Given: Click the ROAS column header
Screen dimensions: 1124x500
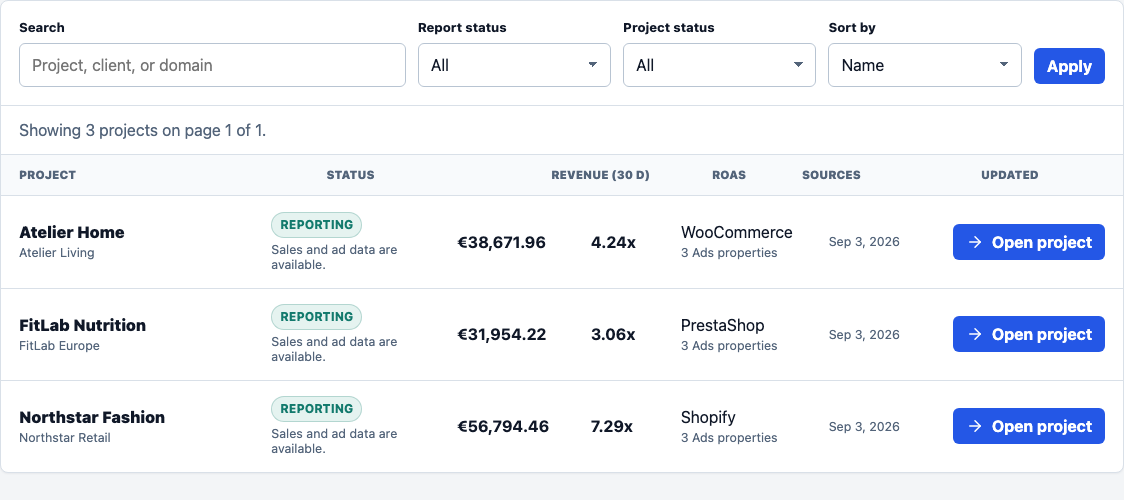Looking at the screenshot, I should click(729, 175).
